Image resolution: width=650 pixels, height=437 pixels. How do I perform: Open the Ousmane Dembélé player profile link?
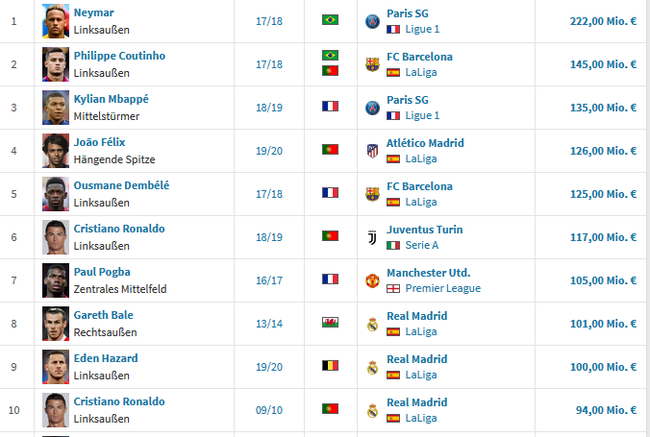121,185
